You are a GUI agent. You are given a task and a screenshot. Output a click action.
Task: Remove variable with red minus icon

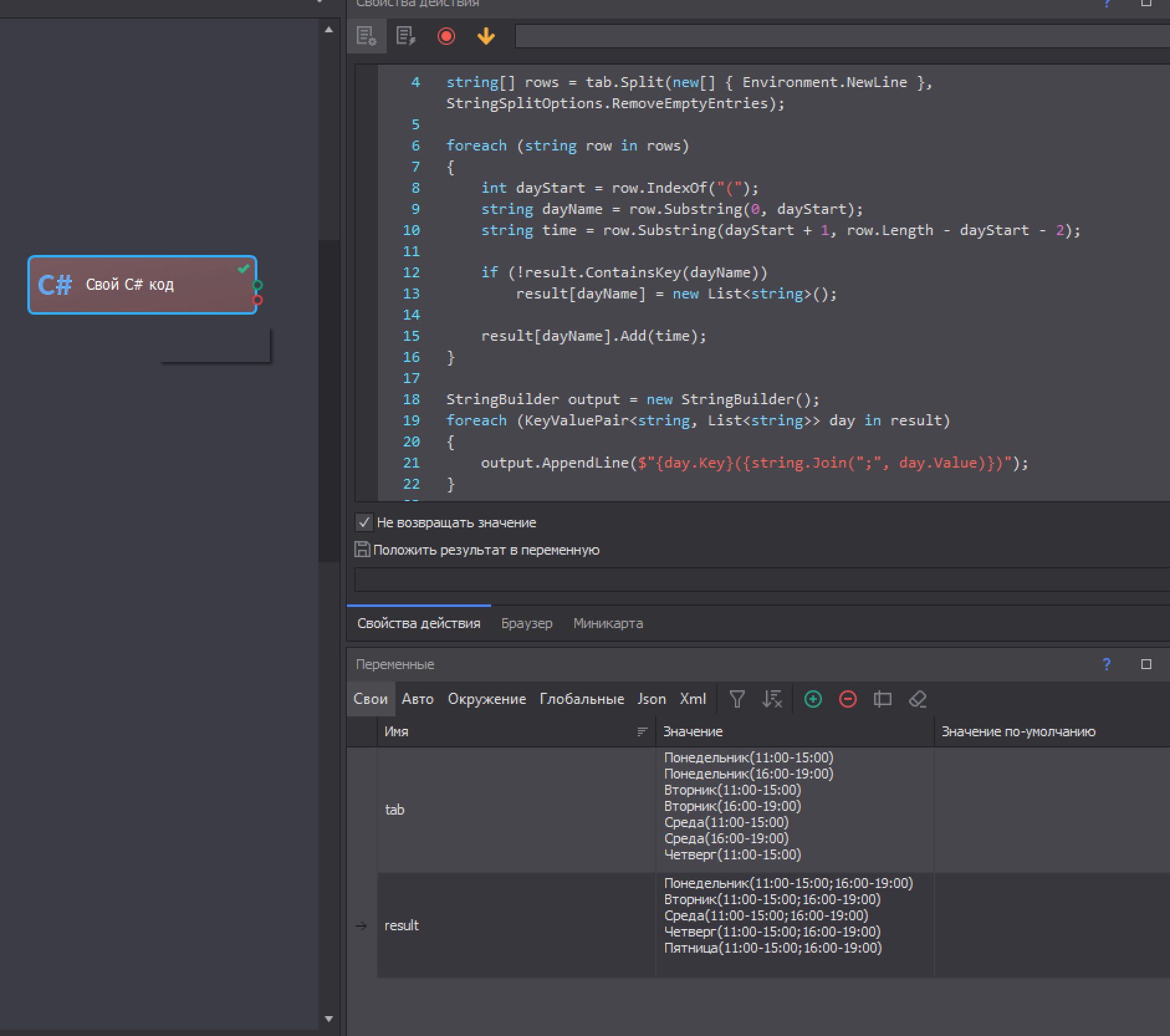pos(847,699)
